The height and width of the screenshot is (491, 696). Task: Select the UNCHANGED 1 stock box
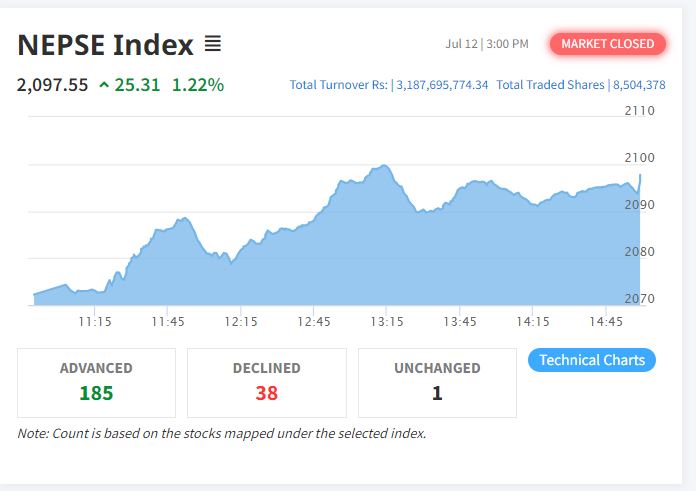tap(437, 383)
